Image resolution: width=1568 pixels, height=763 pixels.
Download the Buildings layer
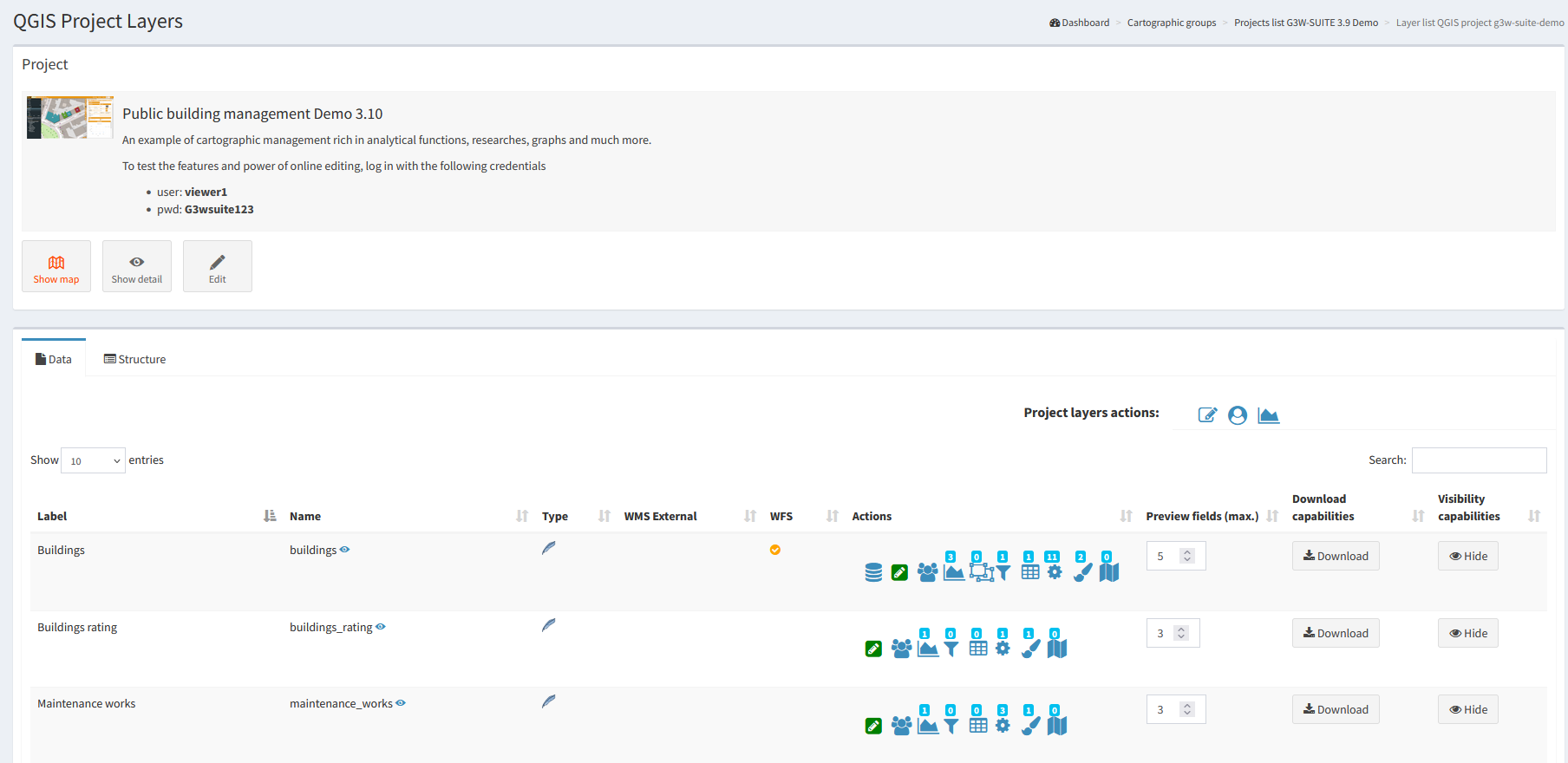tap(1336, 556)
